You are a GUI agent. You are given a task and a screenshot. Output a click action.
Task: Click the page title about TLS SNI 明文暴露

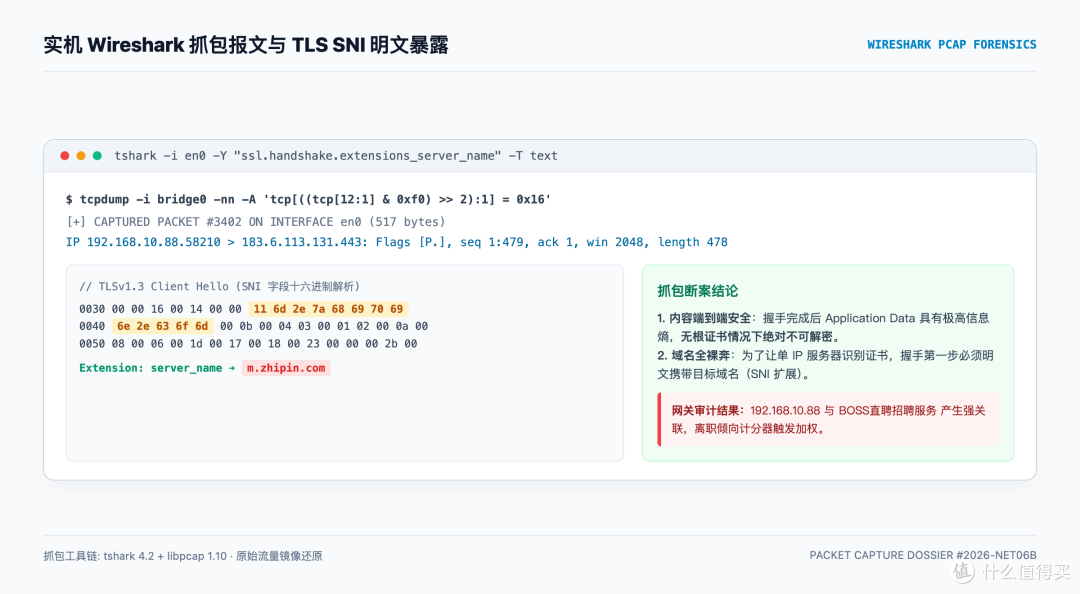[246, 45]
